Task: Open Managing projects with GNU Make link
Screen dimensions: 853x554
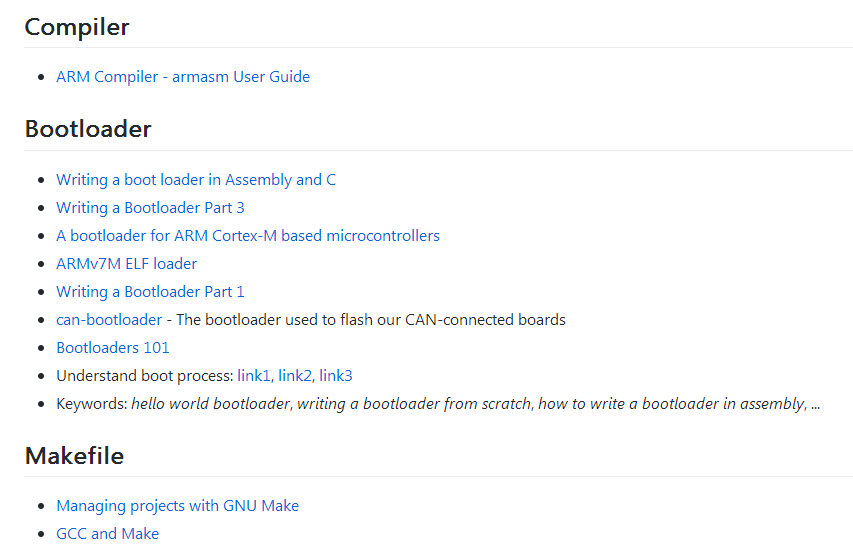Action: 177,506
